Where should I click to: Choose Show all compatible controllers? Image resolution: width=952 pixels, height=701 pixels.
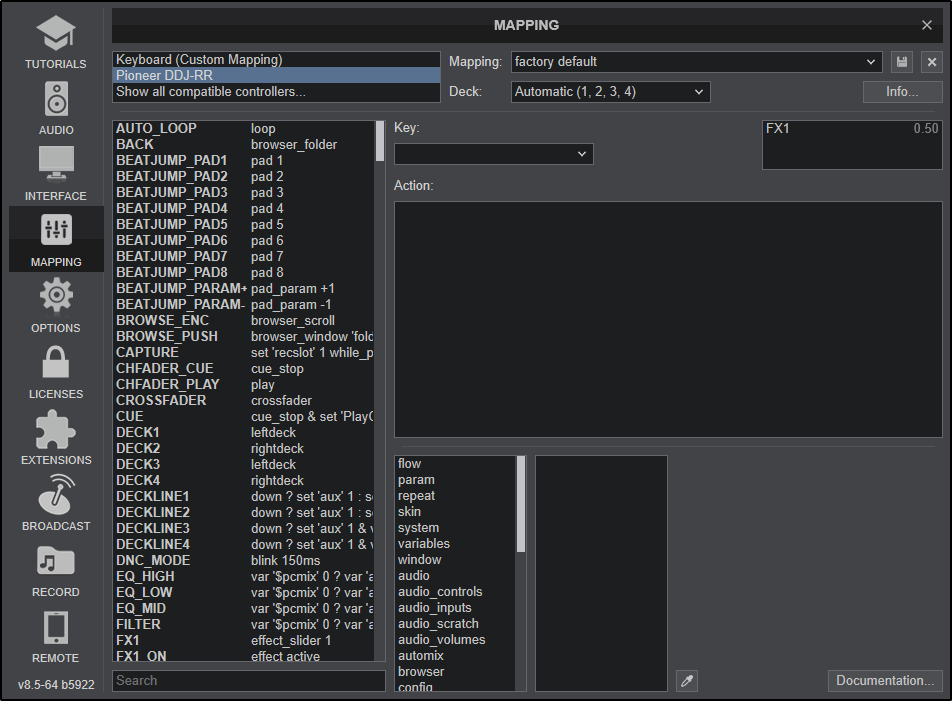click(x=275, y=91)
